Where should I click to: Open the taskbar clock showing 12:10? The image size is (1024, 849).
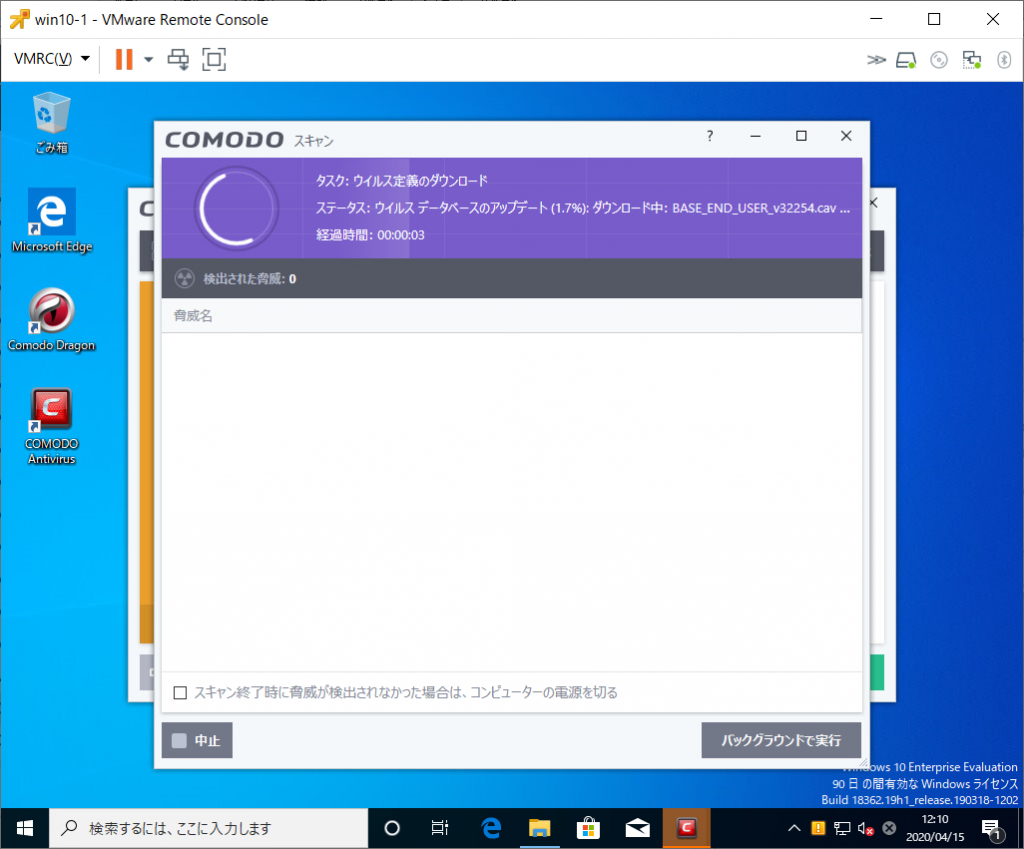tap(935, 828)
